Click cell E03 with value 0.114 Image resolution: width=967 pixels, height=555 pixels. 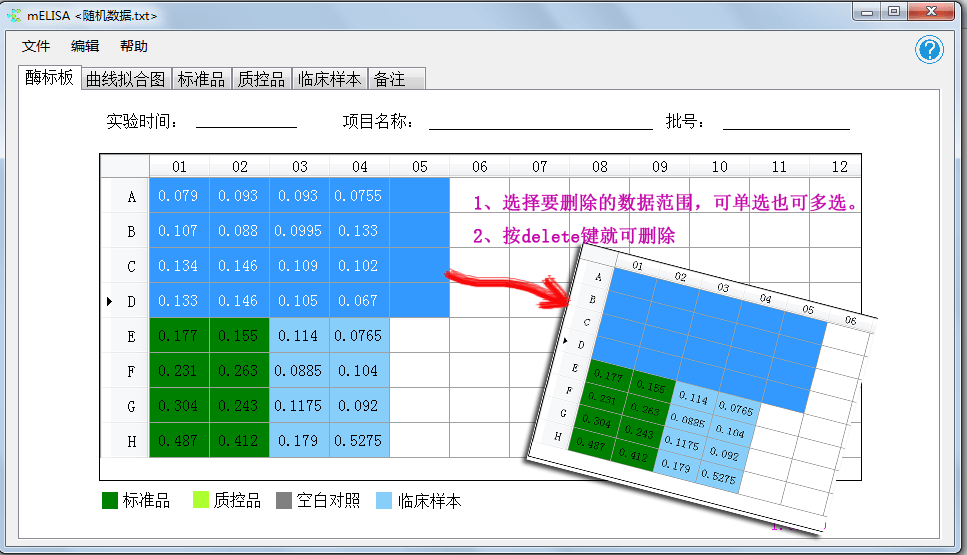point(299,335)
